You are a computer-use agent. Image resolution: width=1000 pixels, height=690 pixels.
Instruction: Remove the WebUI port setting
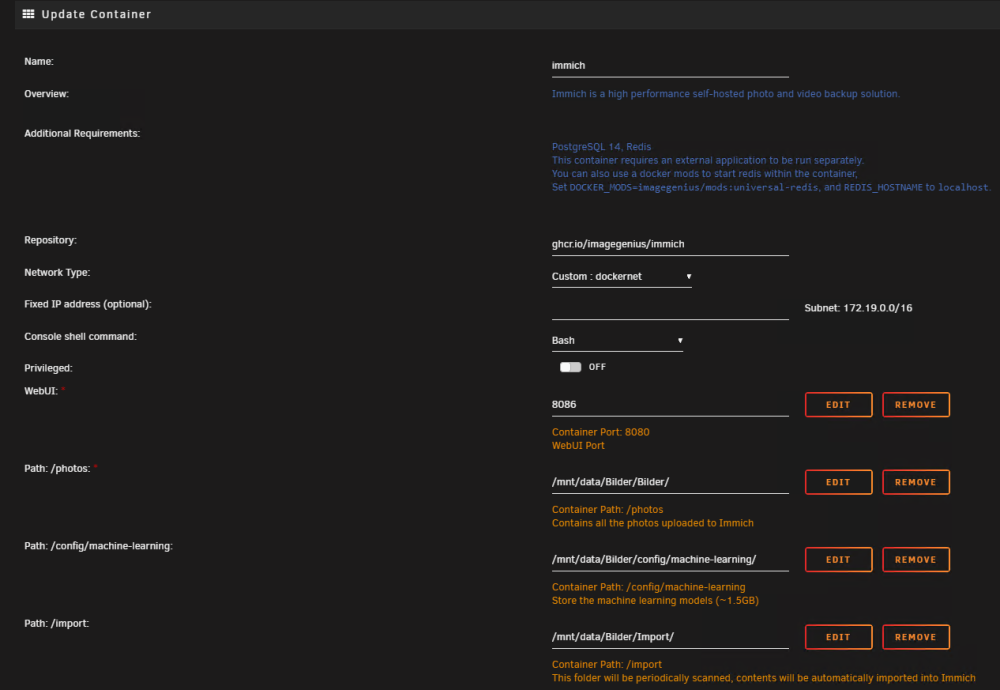tap(915, 404)
